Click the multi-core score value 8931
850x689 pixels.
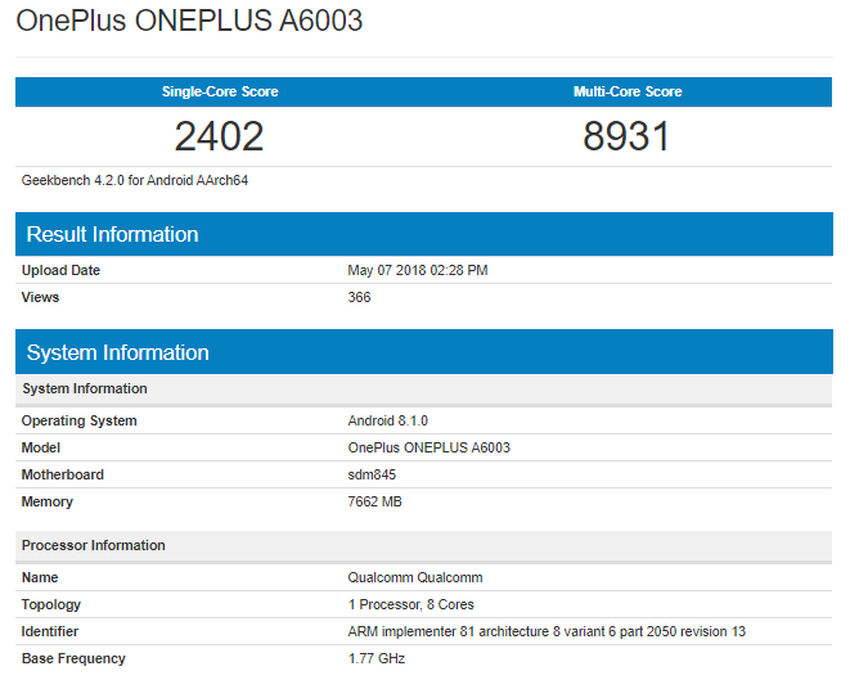point(627,135)
